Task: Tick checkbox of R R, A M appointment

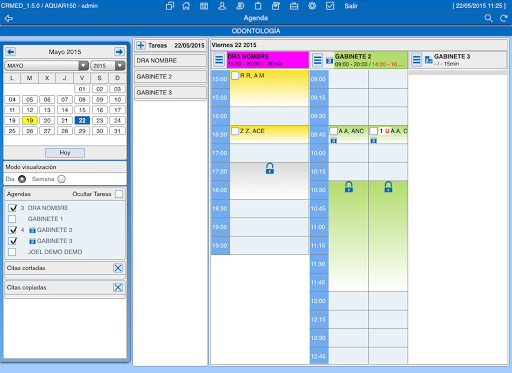Action: [x=235, y=76]
